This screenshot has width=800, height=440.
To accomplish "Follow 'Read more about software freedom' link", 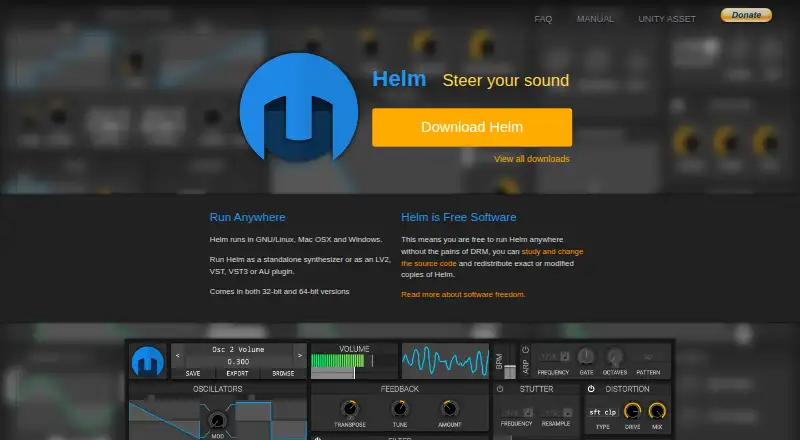I will [463, 295].
